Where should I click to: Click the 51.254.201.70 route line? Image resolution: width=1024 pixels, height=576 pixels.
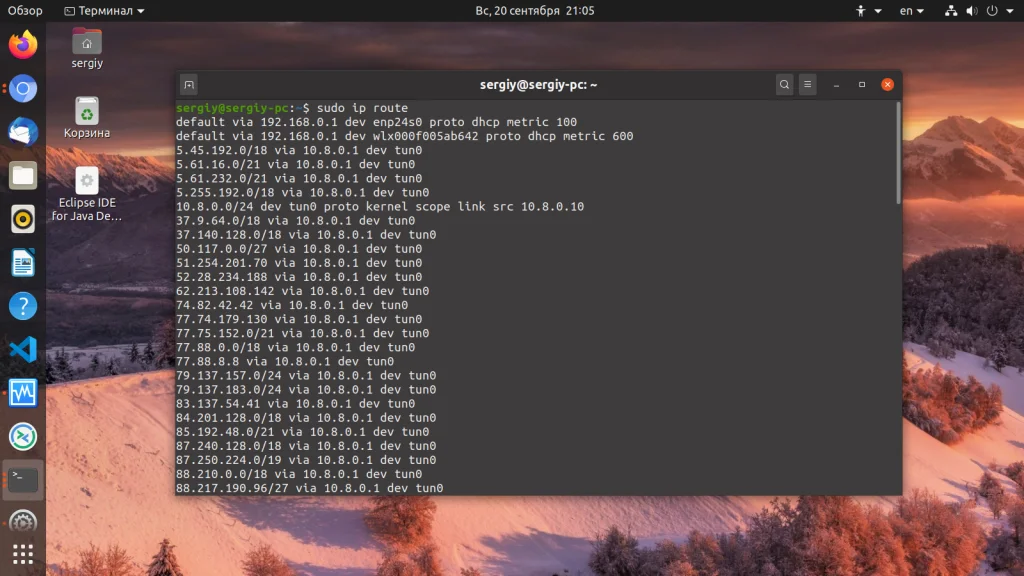tap(299, 263)
